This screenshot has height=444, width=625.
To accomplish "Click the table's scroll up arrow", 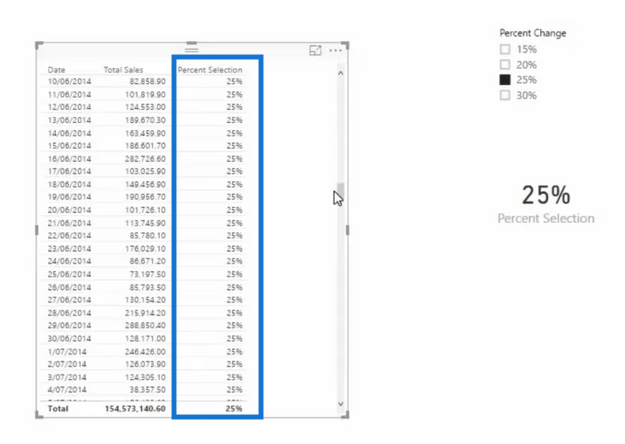I will [340, 73].
